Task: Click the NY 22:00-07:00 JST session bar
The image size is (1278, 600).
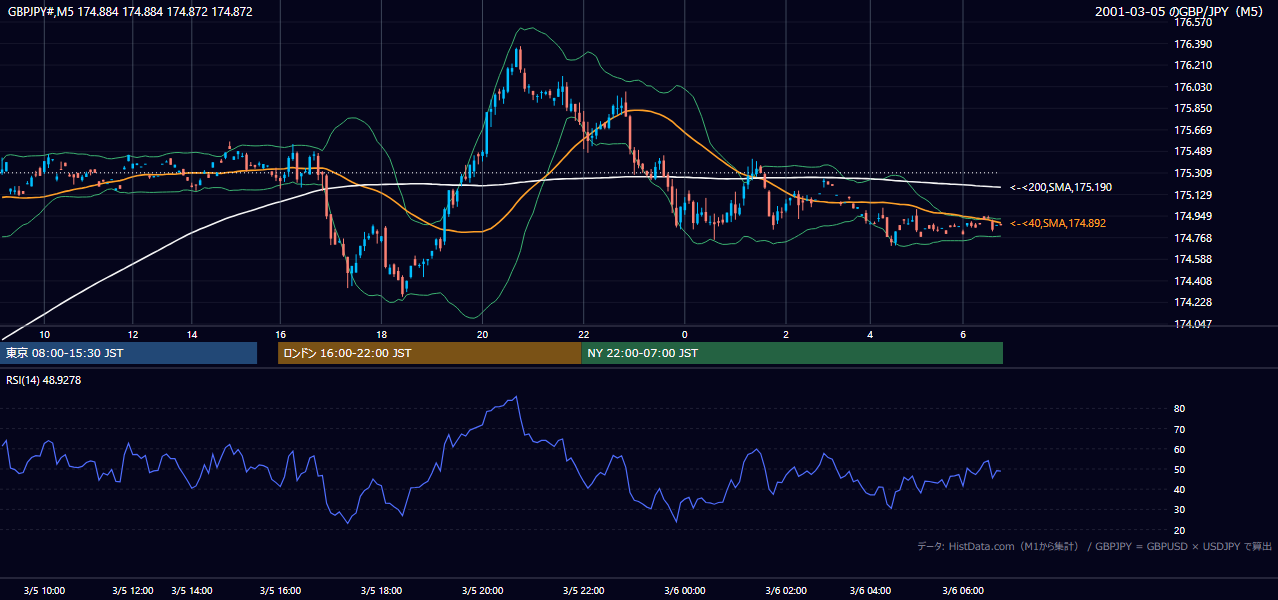Action: click(x=792, y=353)
